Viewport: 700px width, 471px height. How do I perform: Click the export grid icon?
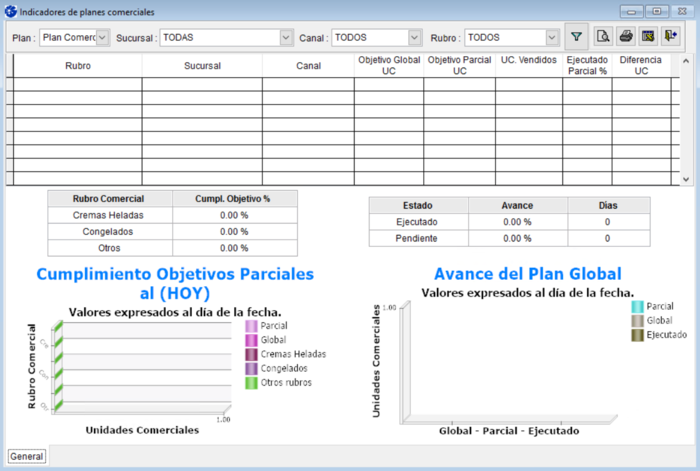tap(647, 37)
